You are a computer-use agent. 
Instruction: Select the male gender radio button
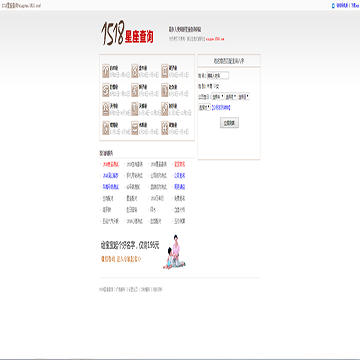(208, 86)
